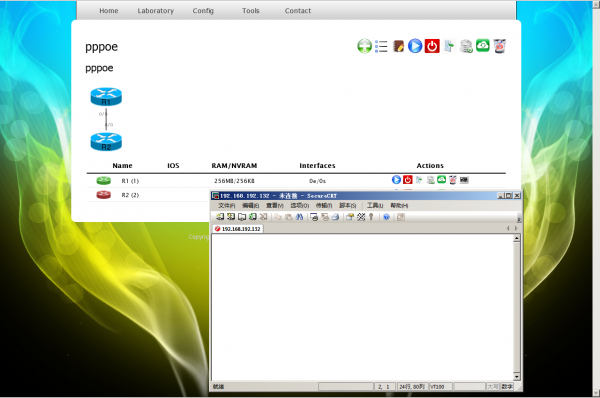Stop all devices with the large red power icon
The height and width of the screenshot is (398, 600).
pos(432,46)
